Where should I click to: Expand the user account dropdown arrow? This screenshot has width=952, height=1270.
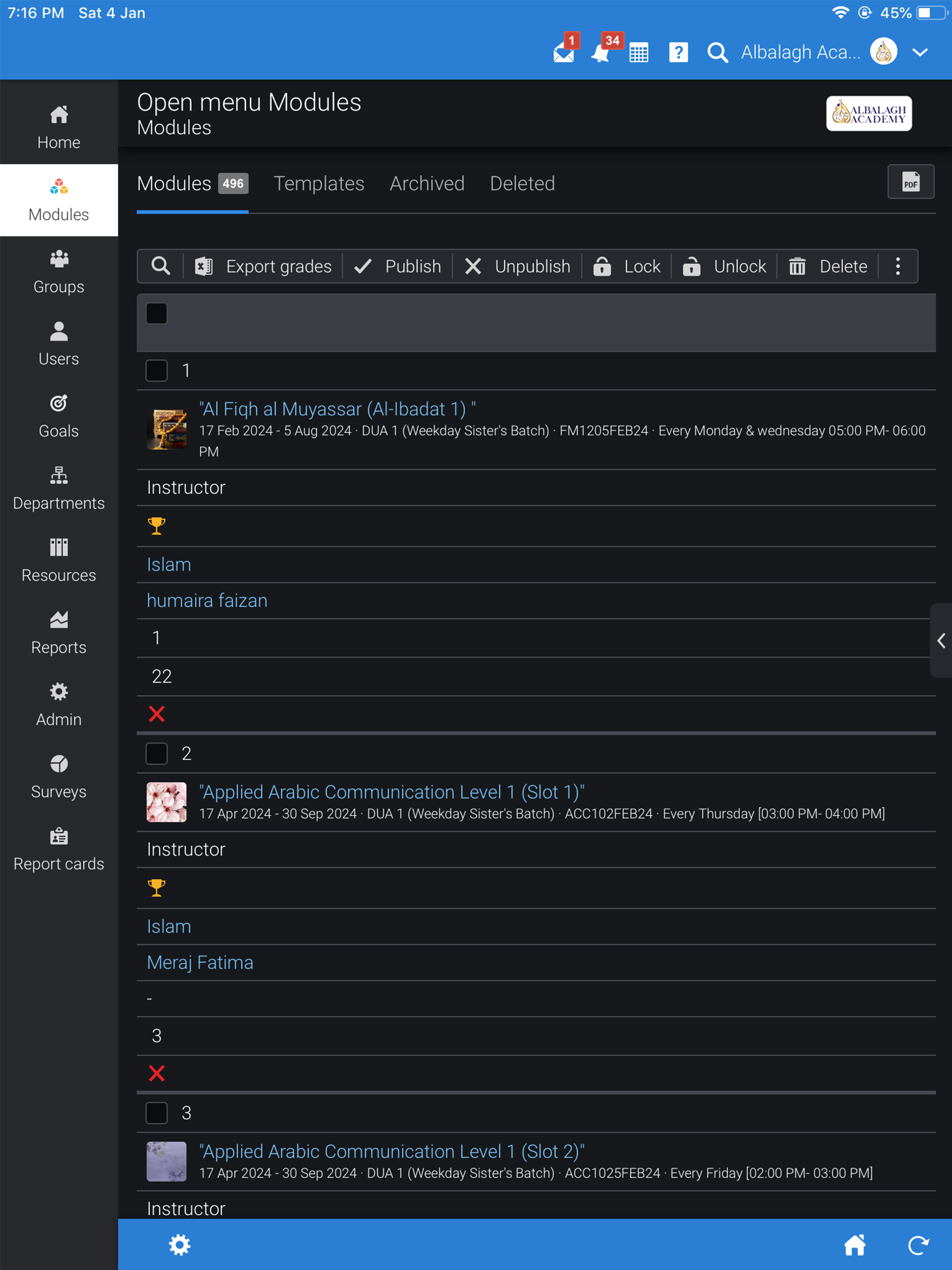[x=921, y=53]
